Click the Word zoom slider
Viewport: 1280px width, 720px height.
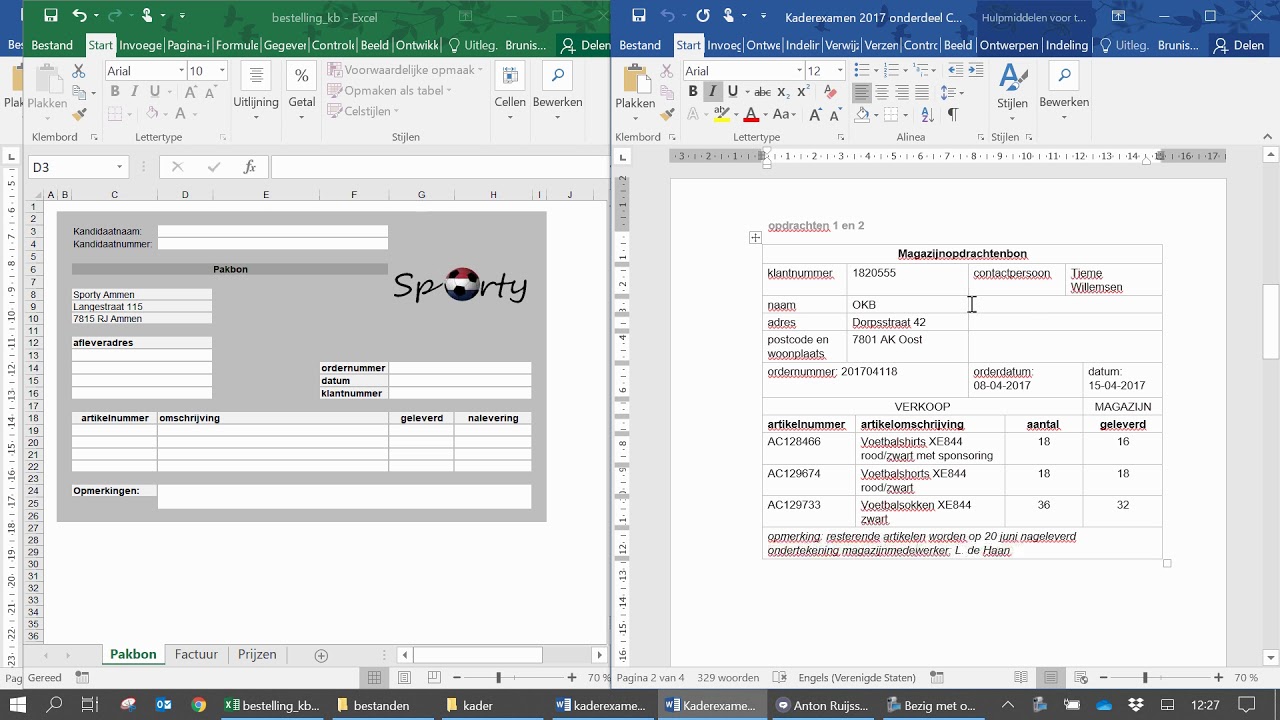pos(1145,678)
